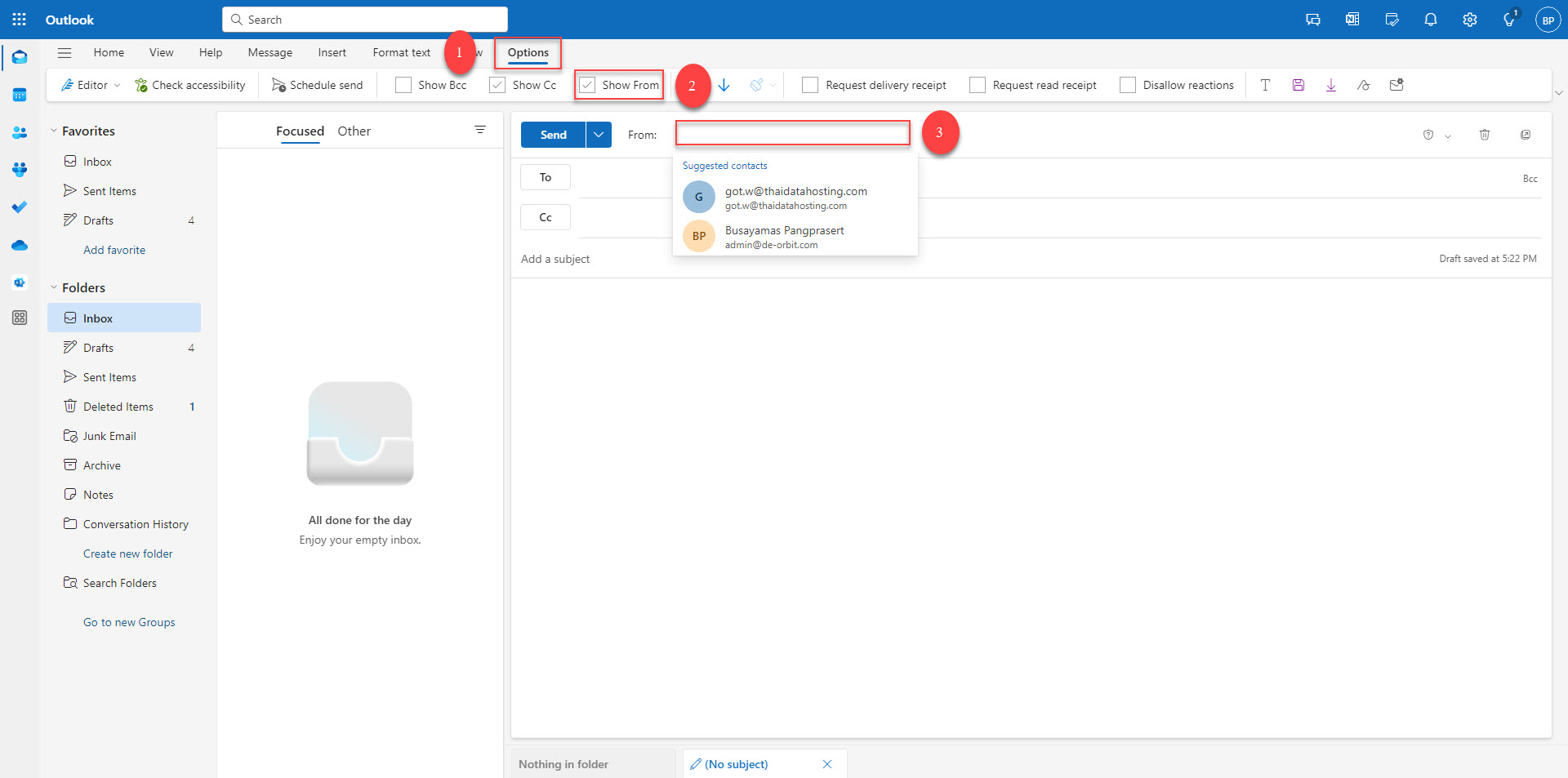Disable the Show From checkbox
This screenshot has height=778, width=1568.
coord(587,84)
